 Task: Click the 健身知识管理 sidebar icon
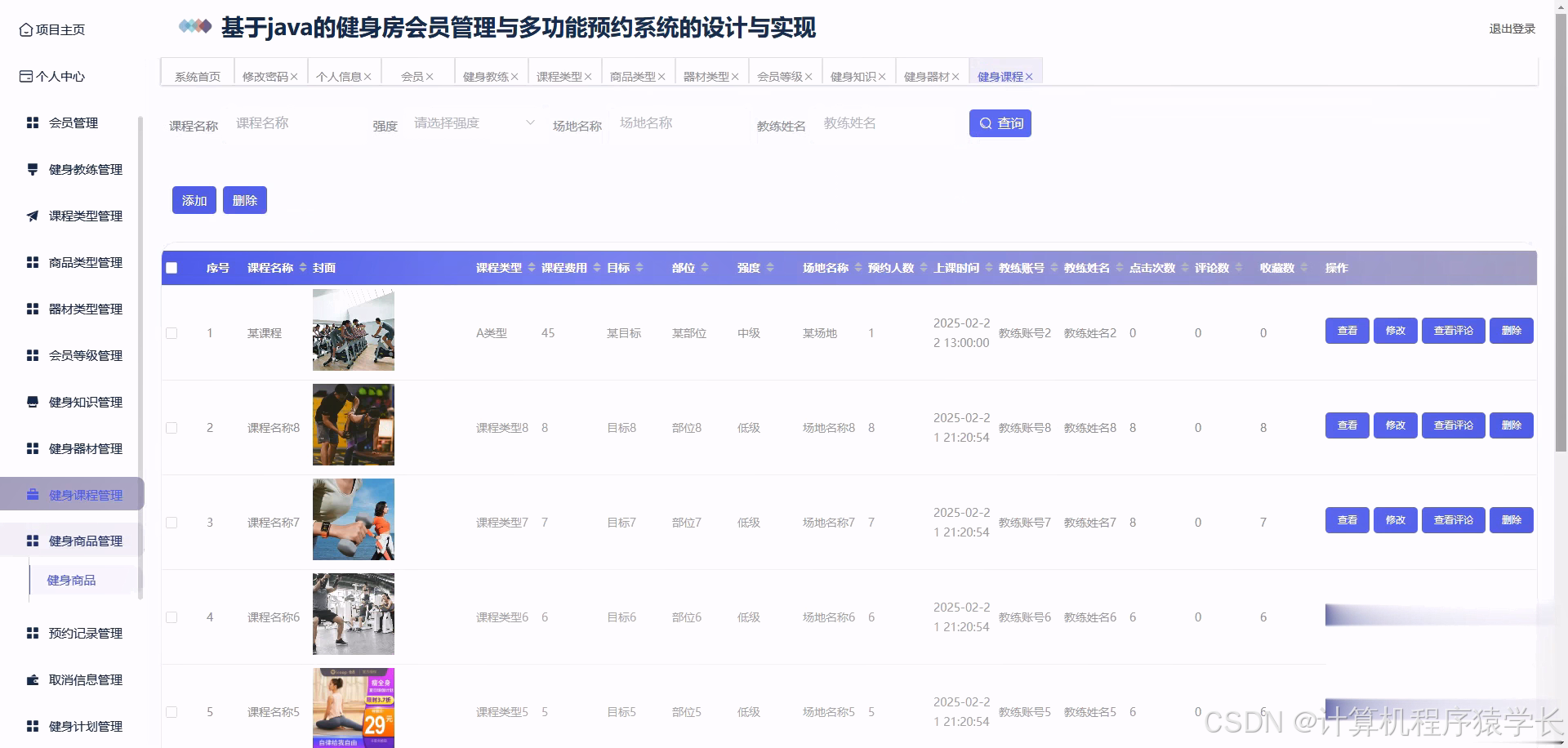point(32,402)
